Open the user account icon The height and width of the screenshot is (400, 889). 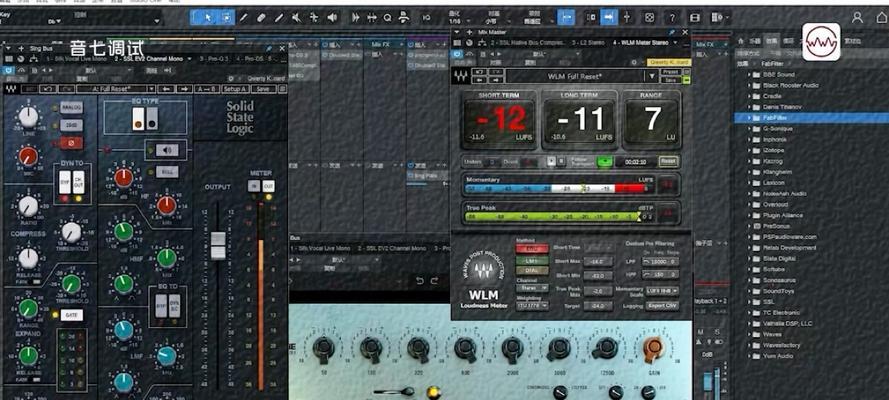point(858,18)
